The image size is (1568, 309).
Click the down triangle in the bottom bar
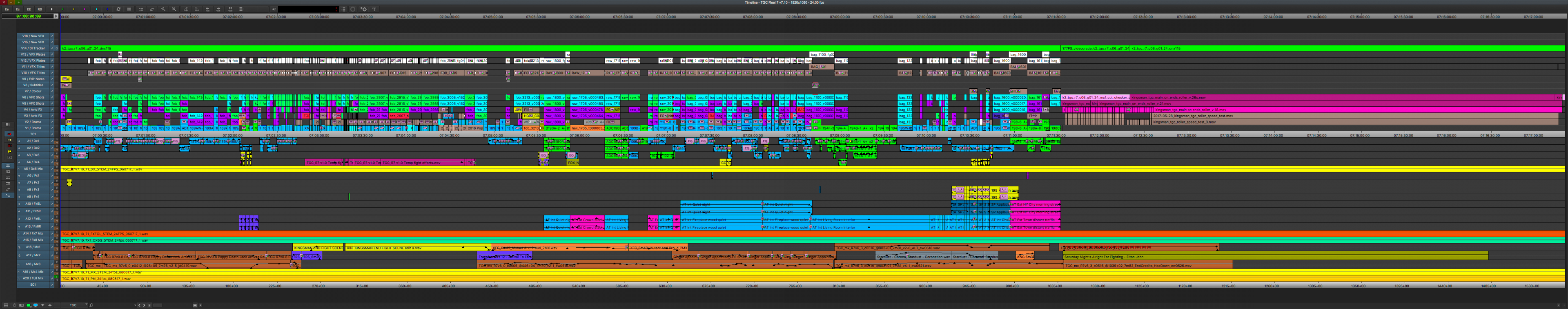click(42, 305)
